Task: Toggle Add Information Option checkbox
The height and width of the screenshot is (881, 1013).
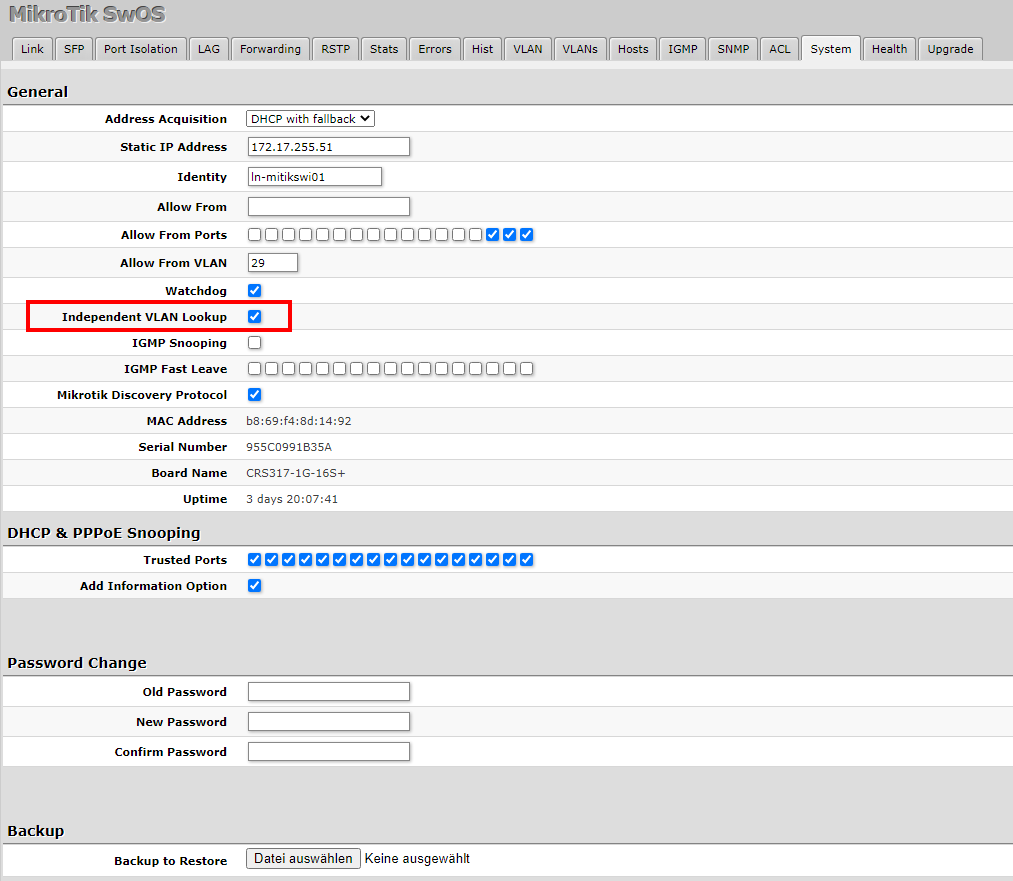Action: (x=255, y=586)
